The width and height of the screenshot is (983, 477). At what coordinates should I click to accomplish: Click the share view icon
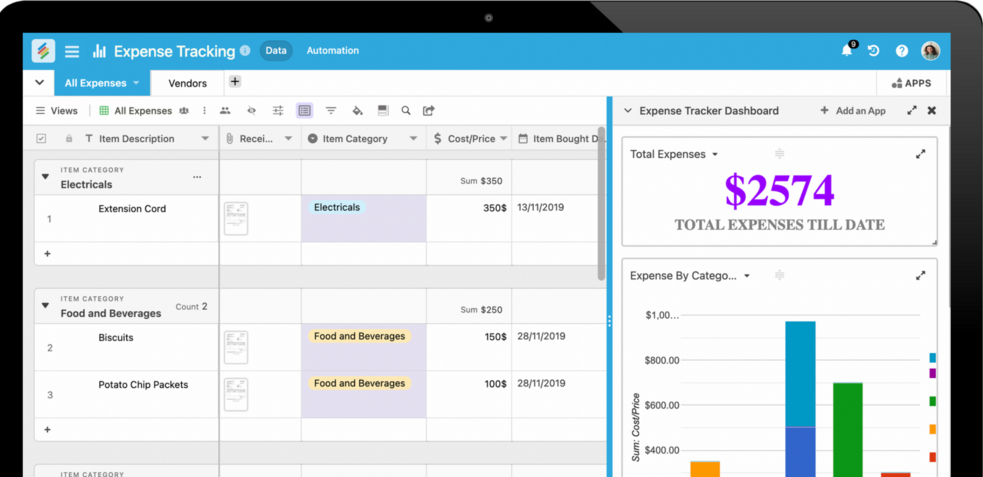(x=429, y=111)
